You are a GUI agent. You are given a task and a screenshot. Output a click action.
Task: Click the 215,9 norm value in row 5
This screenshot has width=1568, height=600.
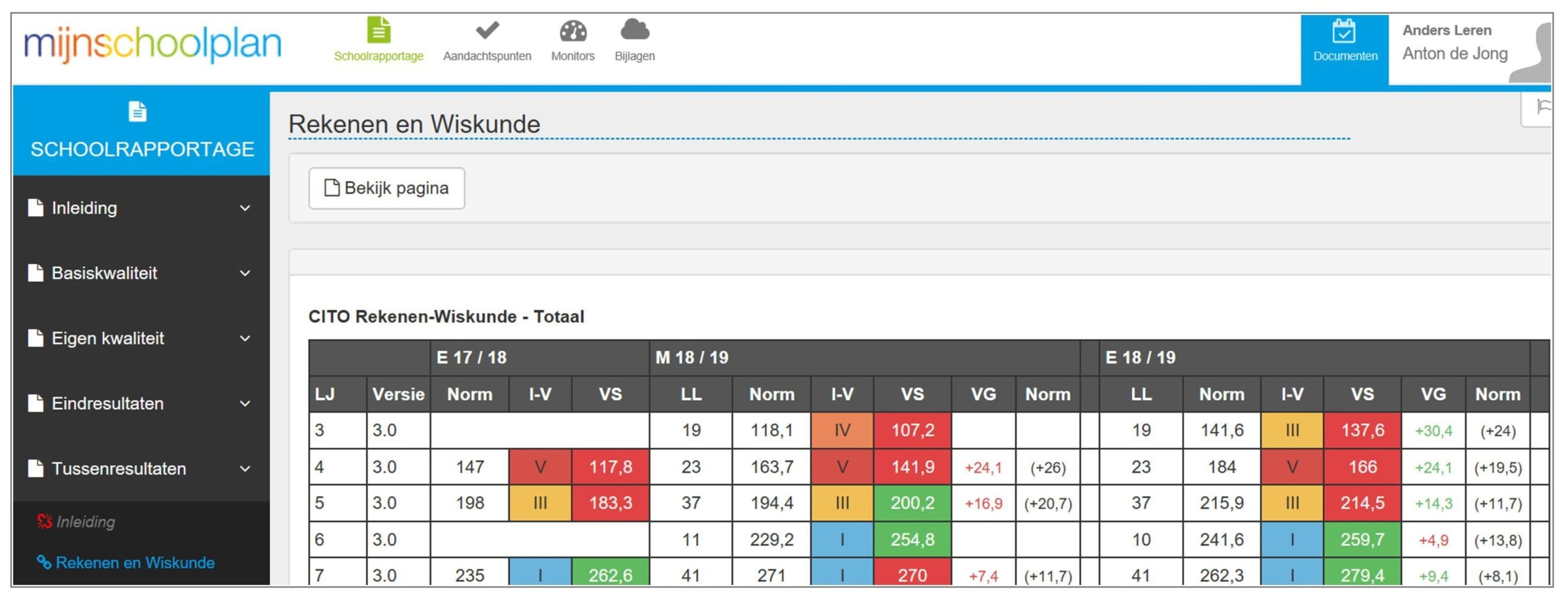1221,502
